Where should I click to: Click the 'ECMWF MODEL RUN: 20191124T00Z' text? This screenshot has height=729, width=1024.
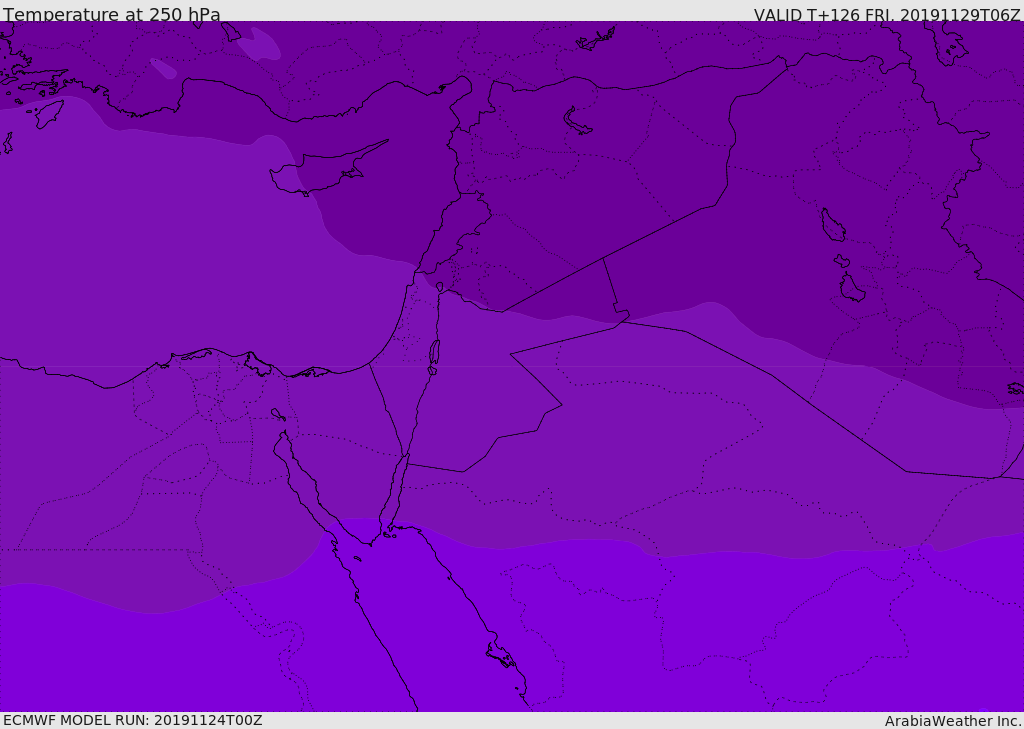click(x=133, y=721)
